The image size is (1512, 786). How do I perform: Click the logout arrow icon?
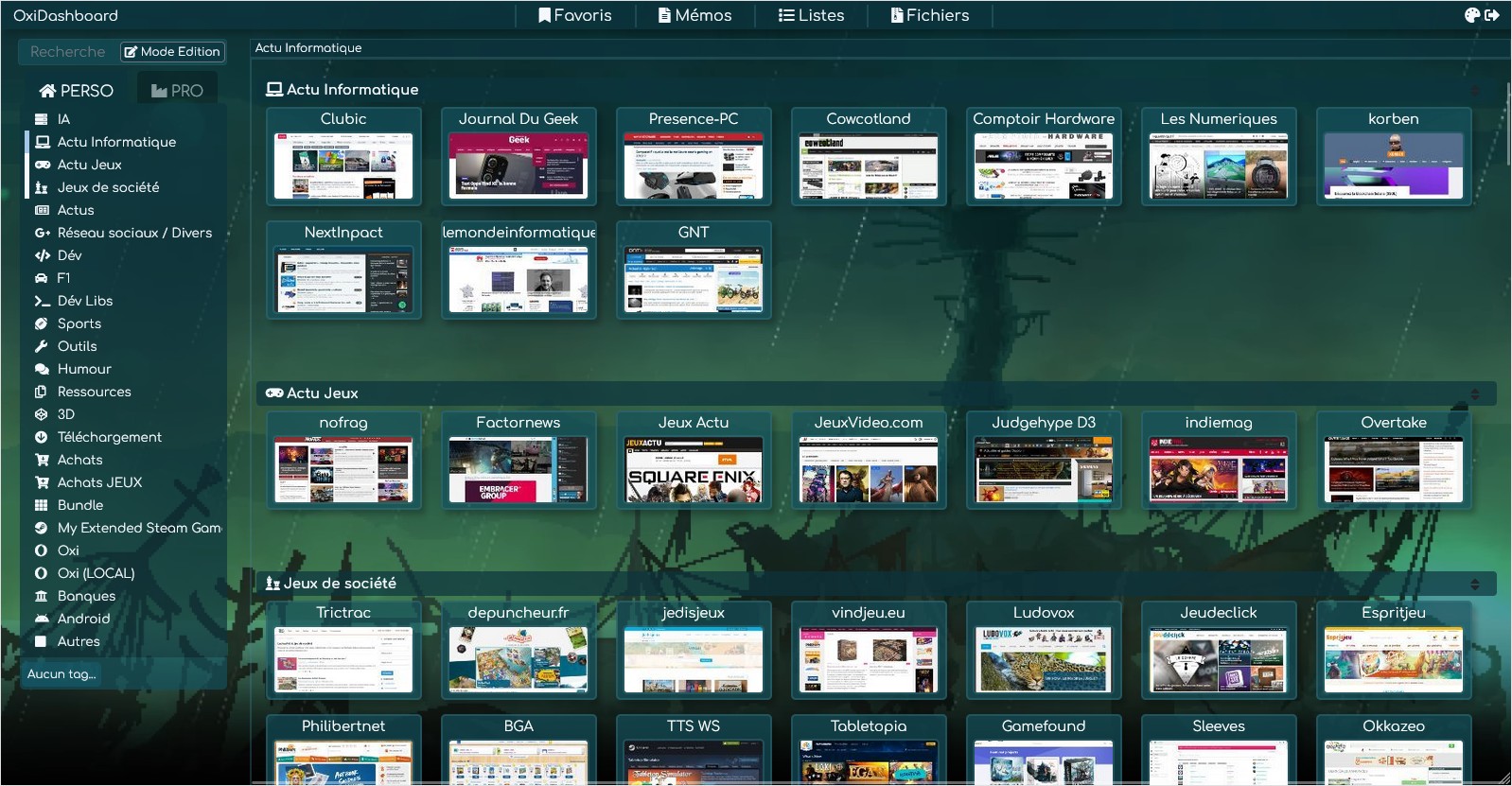(1492, 15)
